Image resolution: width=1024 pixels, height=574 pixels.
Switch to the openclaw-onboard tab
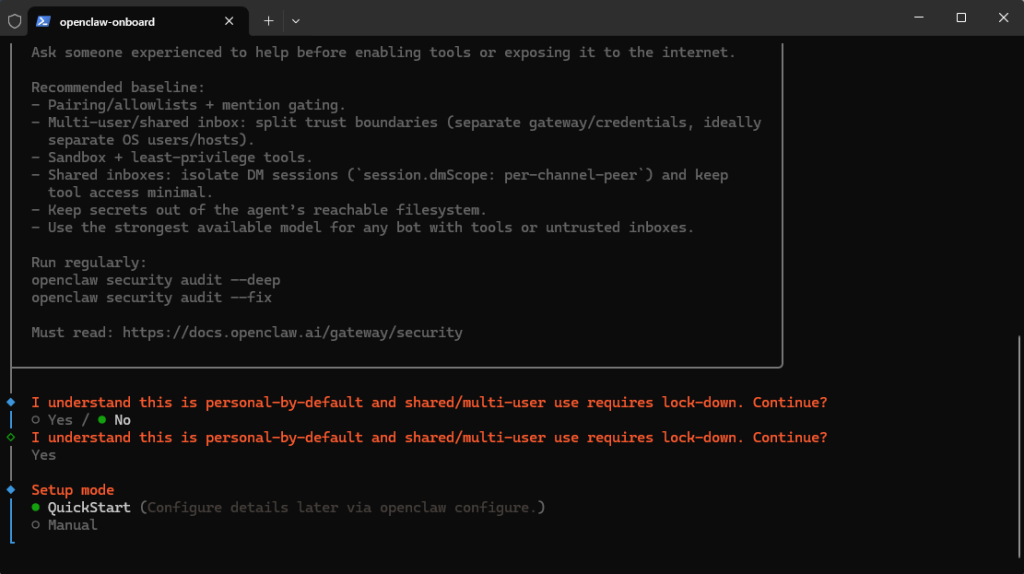[120, 21]
